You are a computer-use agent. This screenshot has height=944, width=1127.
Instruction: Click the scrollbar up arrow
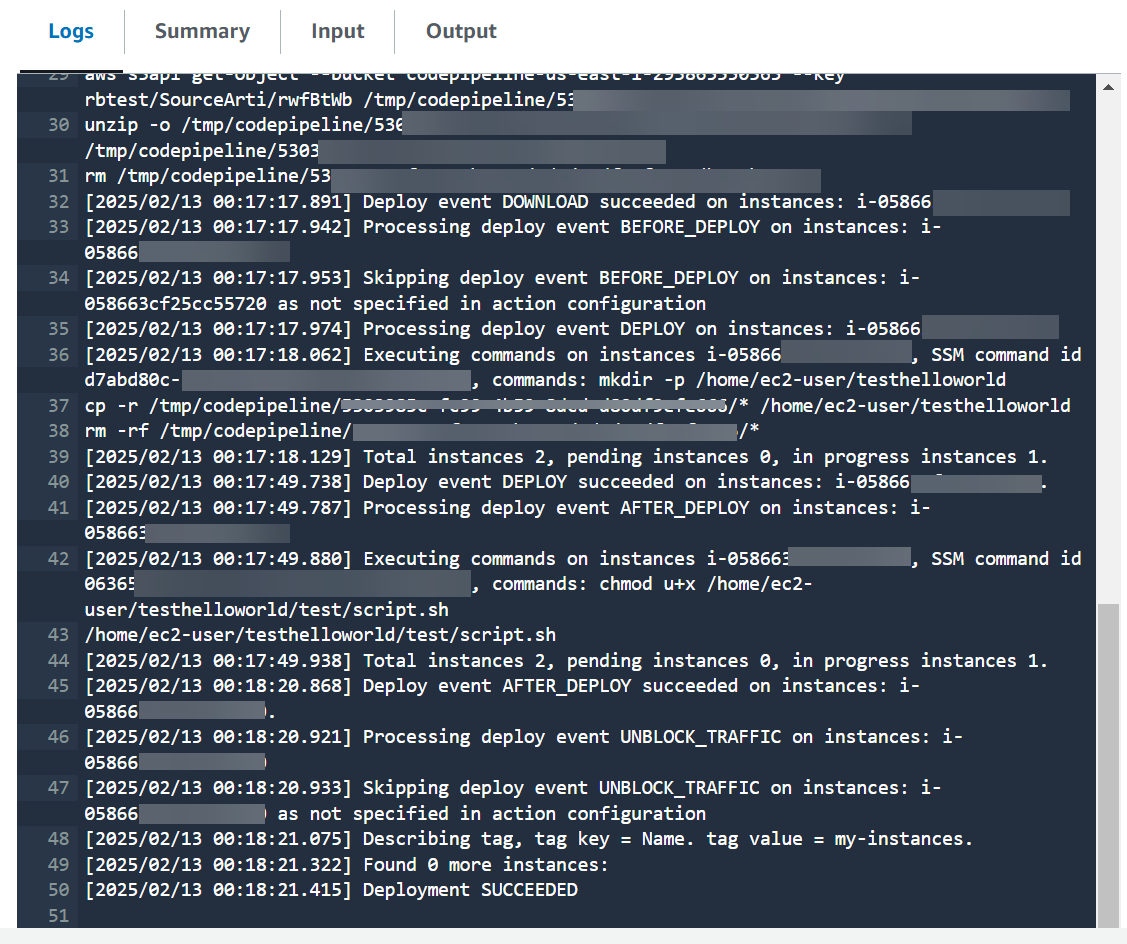click(1109, 86)
